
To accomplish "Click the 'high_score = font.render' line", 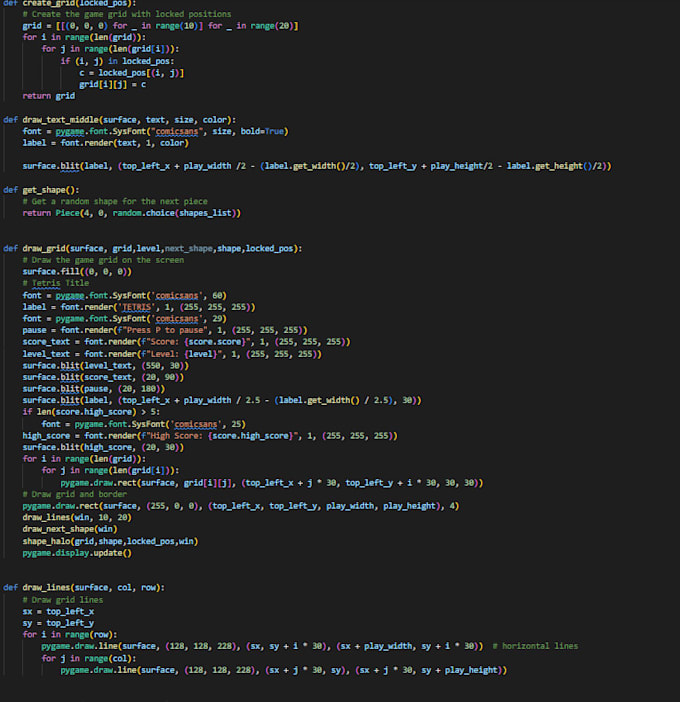I will (210, 436).
